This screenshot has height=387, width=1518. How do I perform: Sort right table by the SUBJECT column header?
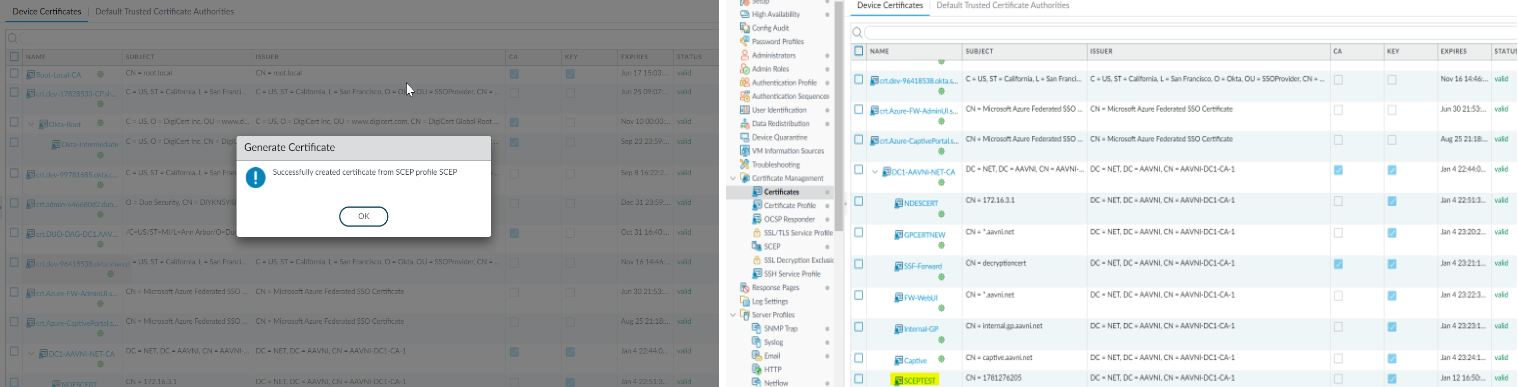click(x=980, y=50)
